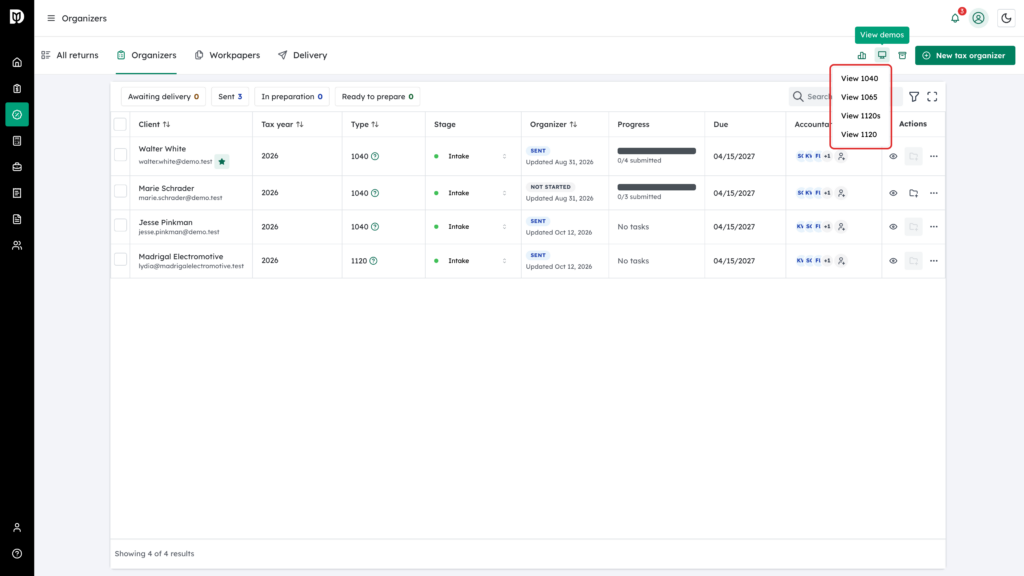Click New tax organizer button
This screenshot has width=1024, height=576.
point(965,56)
